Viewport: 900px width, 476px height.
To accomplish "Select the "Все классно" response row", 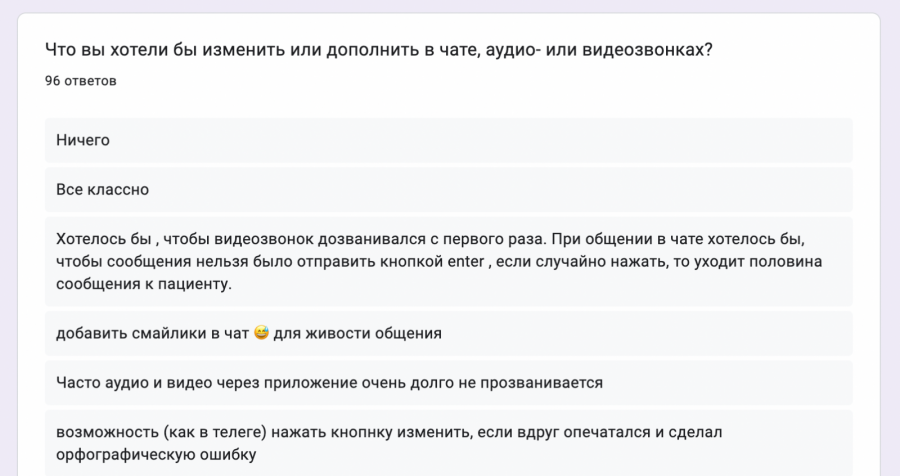I will click(x=449, y=189).
